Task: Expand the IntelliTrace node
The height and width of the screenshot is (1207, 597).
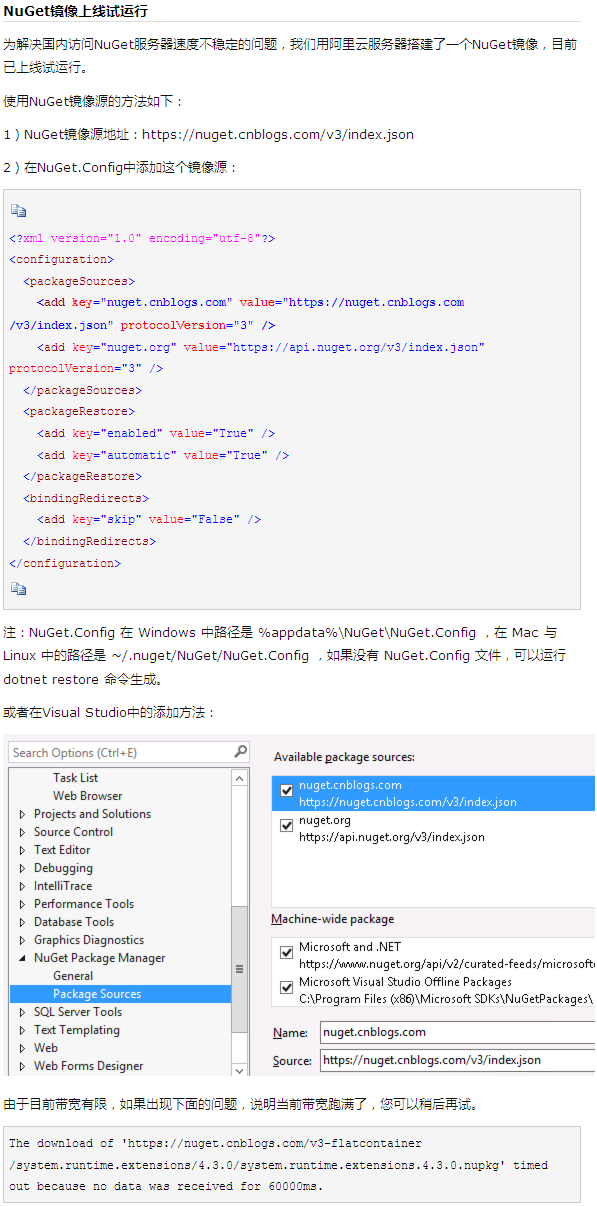Action: [23, 886]
